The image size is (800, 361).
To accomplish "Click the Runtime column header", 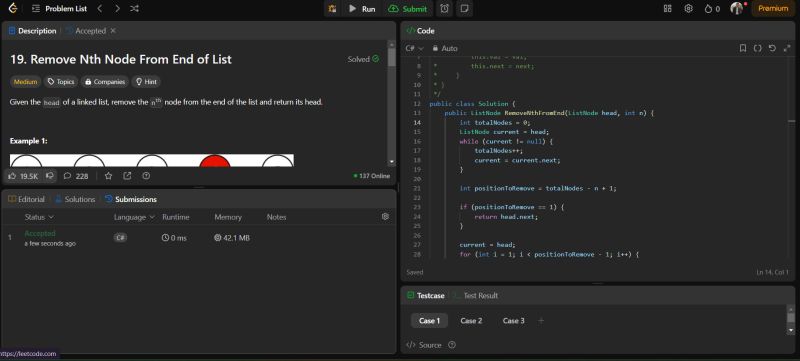I will 176,217.
